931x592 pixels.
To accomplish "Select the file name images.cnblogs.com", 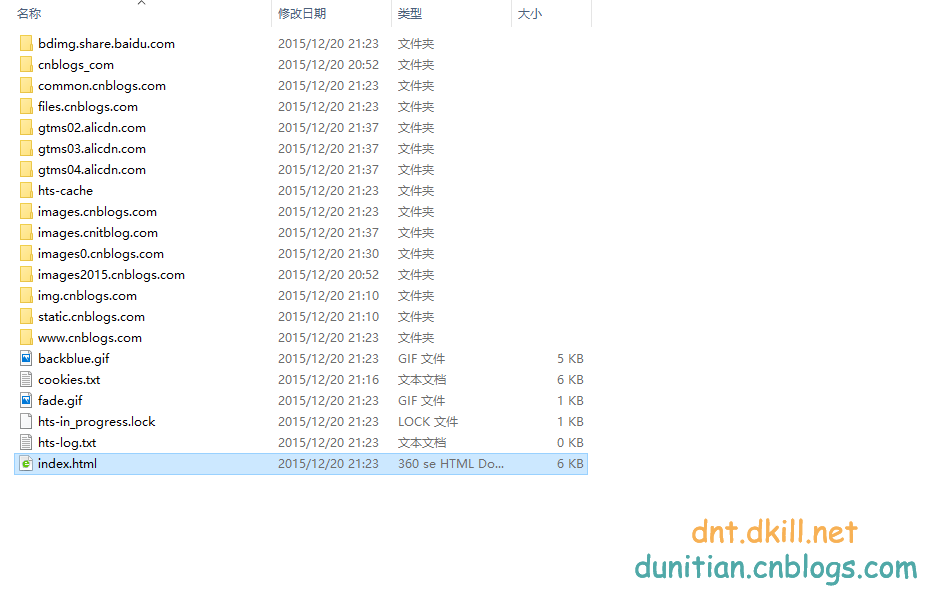I will (x=97, y=211).
